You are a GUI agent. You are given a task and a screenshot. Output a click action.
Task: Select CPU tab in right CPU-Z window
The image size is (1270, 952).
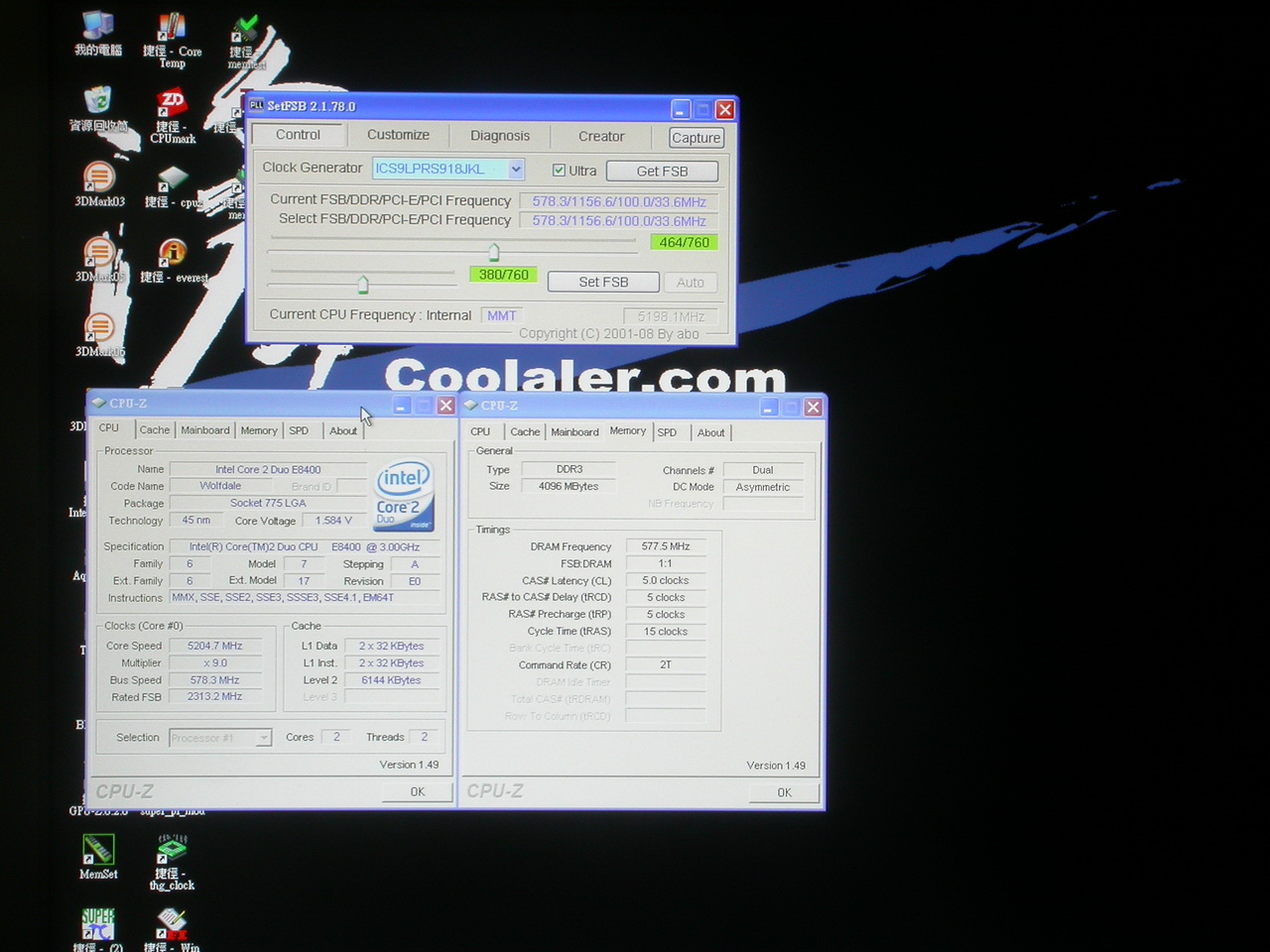click(480, 432)
